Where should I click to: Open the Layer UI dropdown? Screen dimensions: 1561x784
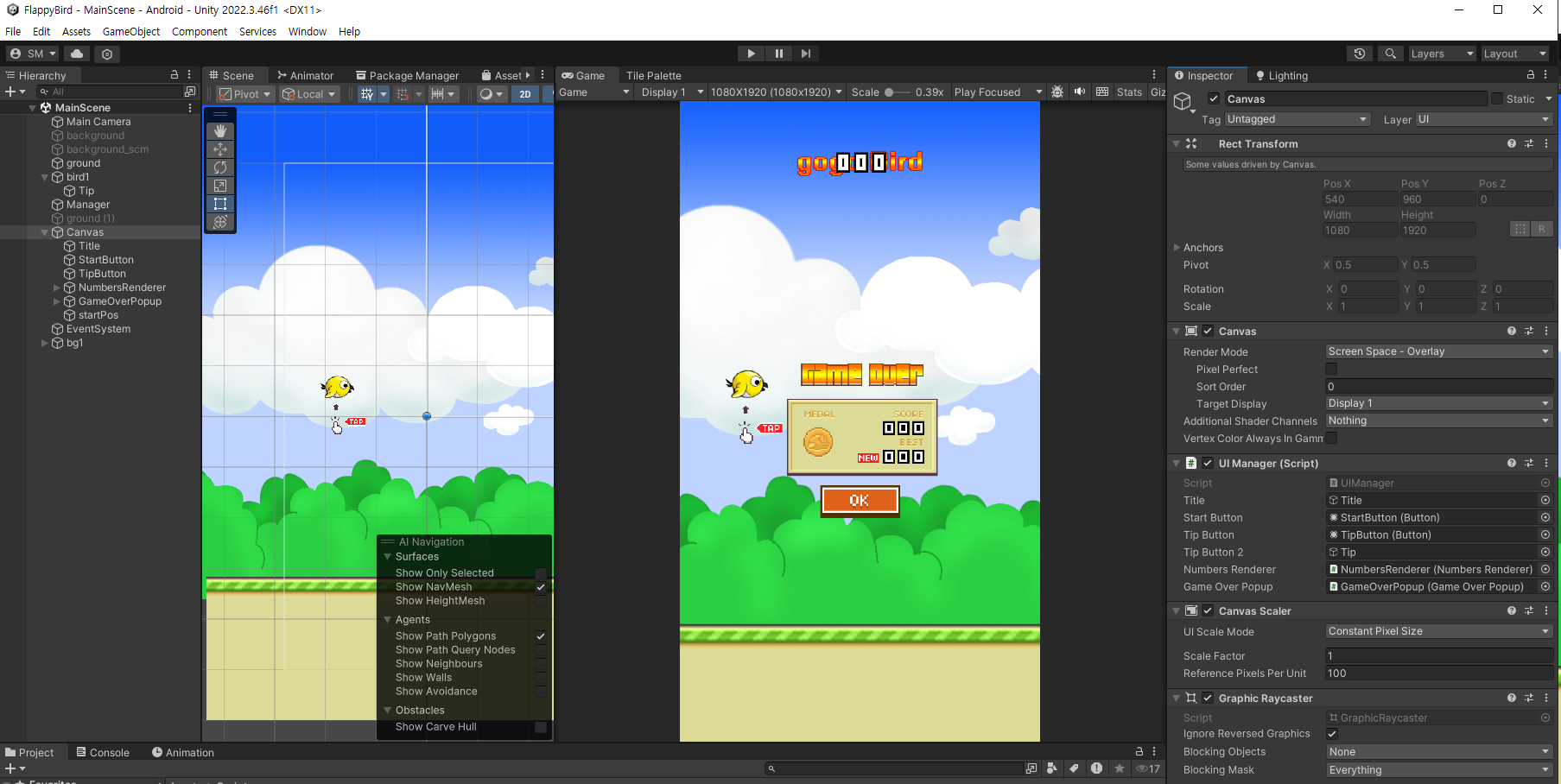point(1483,119)
